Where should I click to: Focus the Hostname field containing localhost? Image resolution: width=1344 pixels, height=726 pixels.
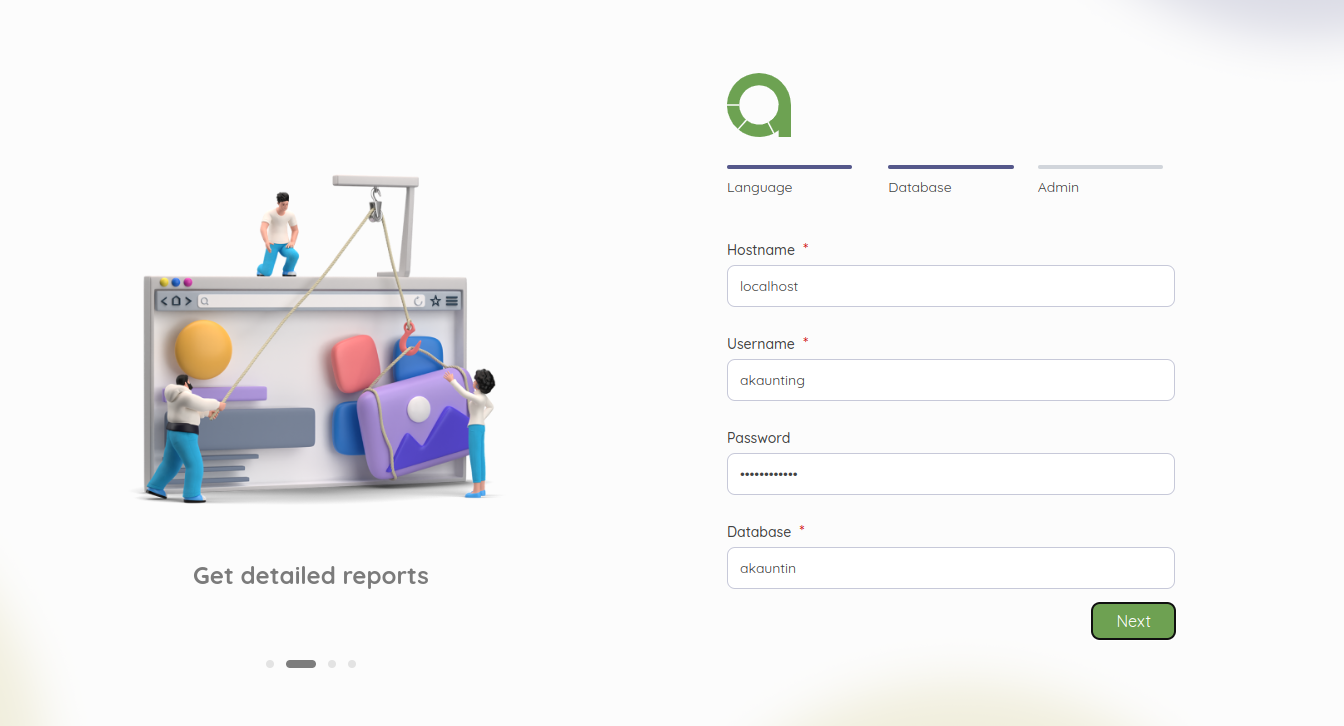[x=950, y=286]
